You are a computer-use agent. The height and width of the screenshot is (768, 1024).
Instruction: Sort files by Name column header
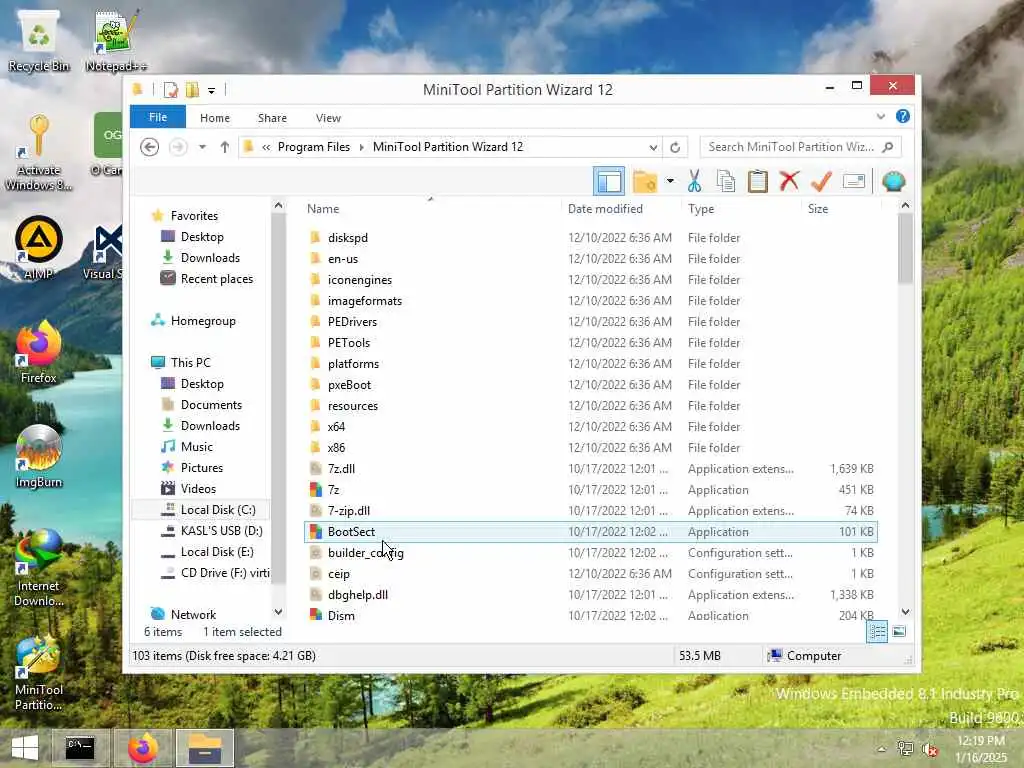(323, 209)
